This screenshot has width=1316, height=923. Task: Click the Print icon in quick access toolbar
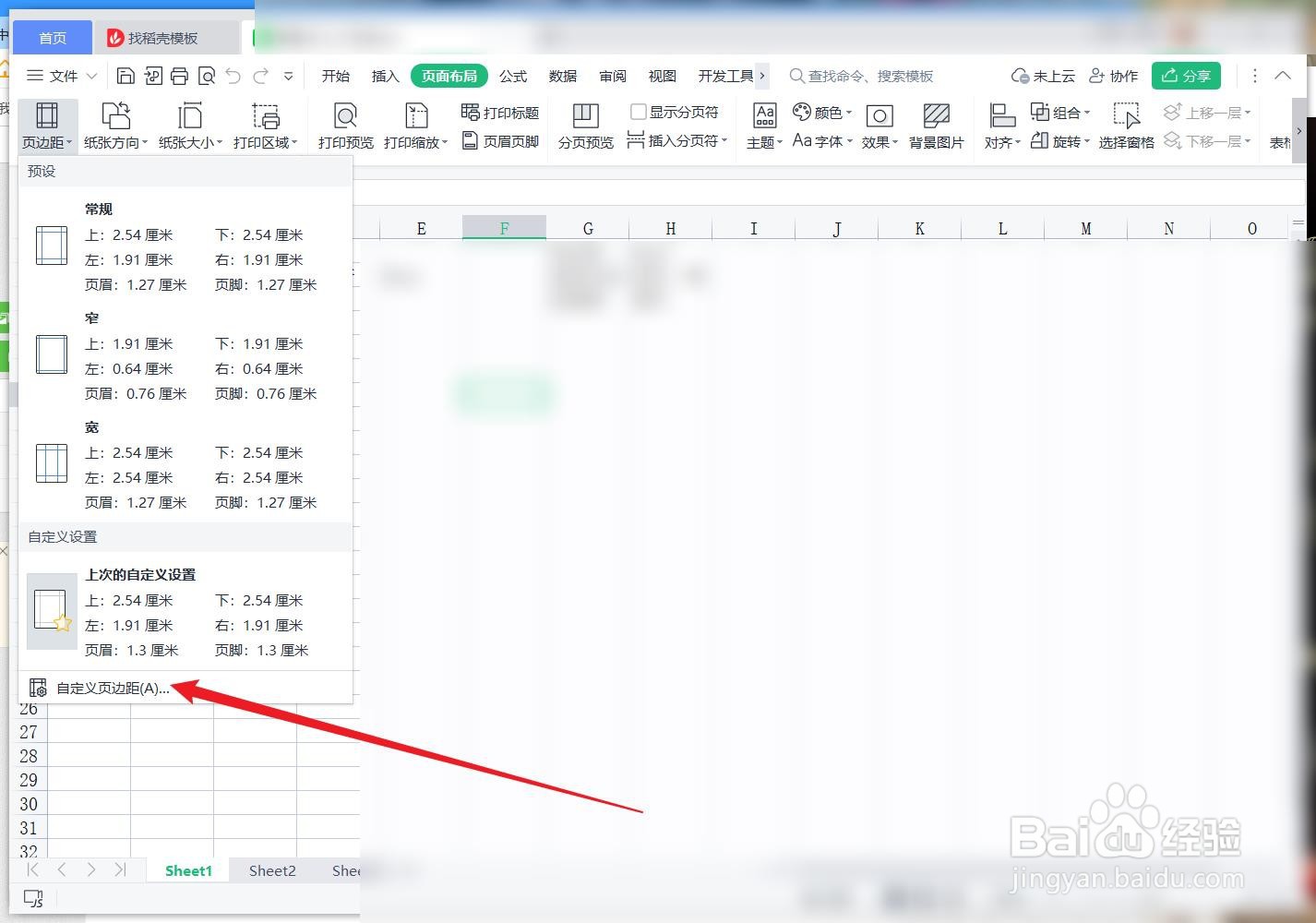pos(180,76)
